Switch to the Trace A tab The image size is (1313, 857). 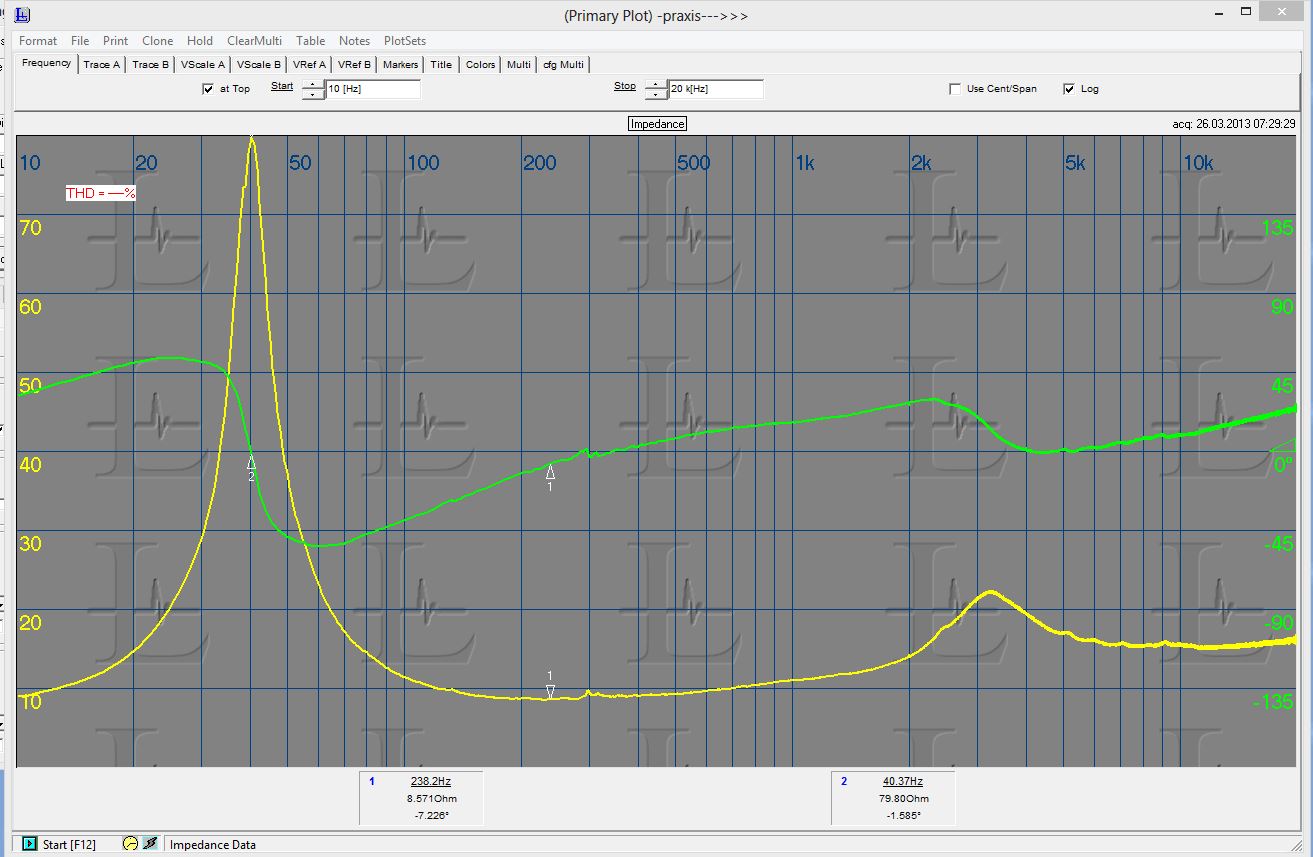click(101, 64)
